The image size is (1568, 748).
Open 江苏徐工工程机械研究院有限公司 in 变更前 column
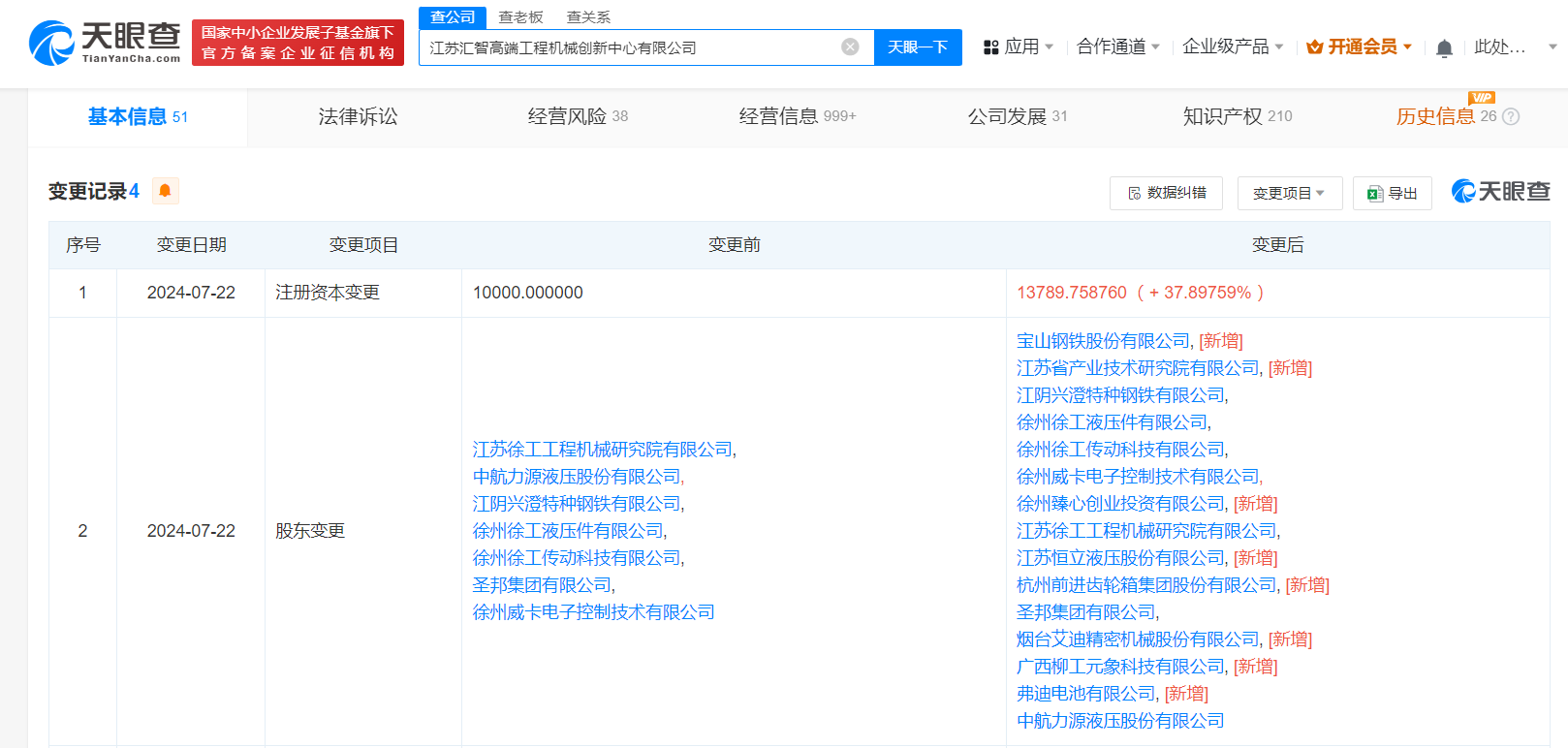(x=603, y=450)
